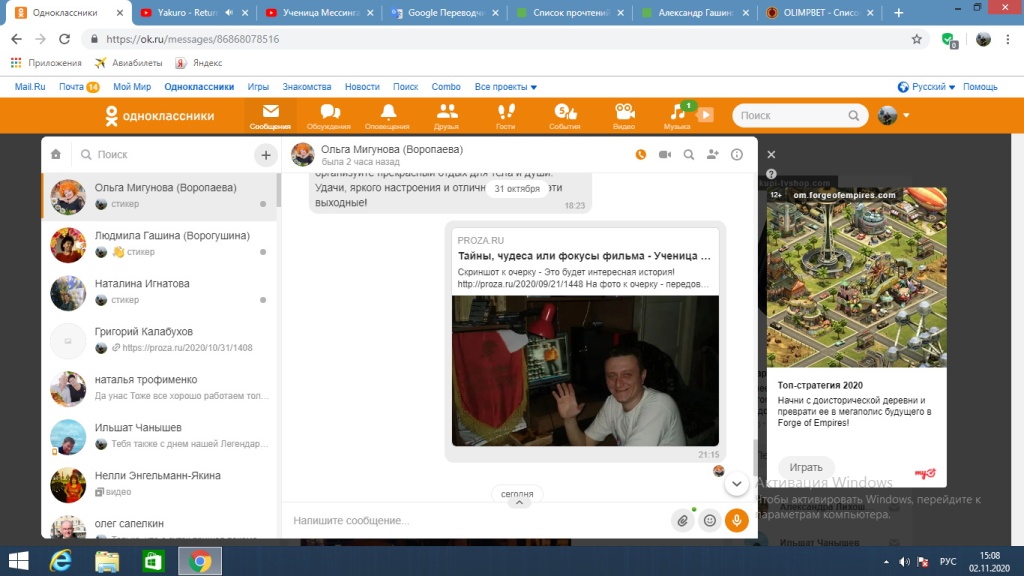Reload the page
1024x576 pixels.
point(64,39)
